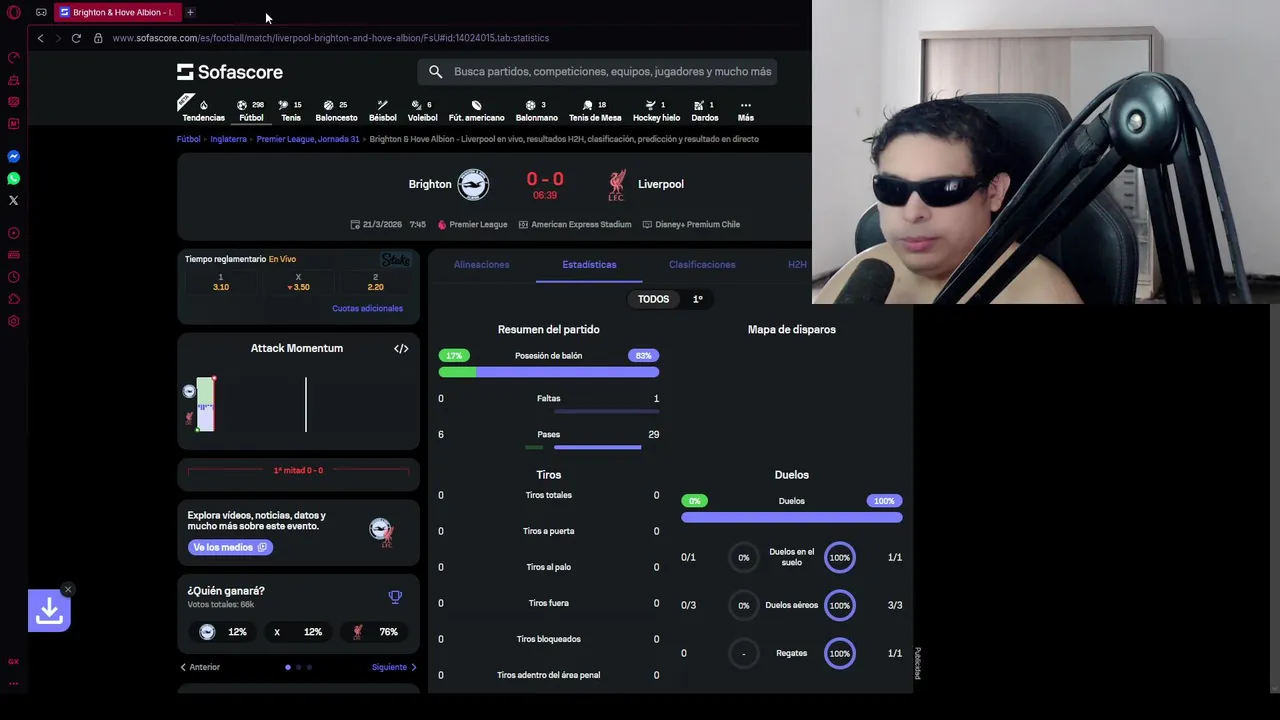Select third carousel dot
The width and height of the screenshot is (1280, 720).
click(309, 667)
